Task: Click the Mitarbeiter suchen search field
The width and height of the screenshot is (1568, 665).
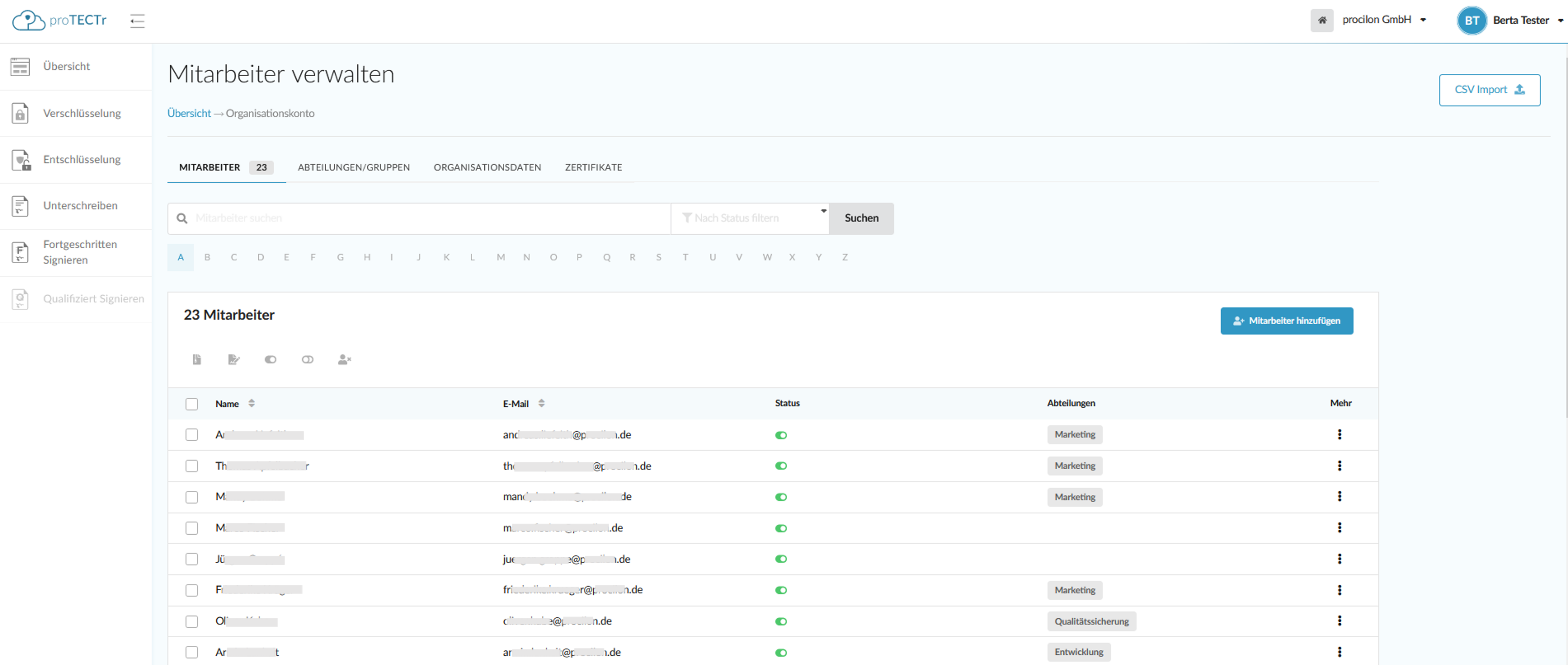Action: [x=426, y=218]
